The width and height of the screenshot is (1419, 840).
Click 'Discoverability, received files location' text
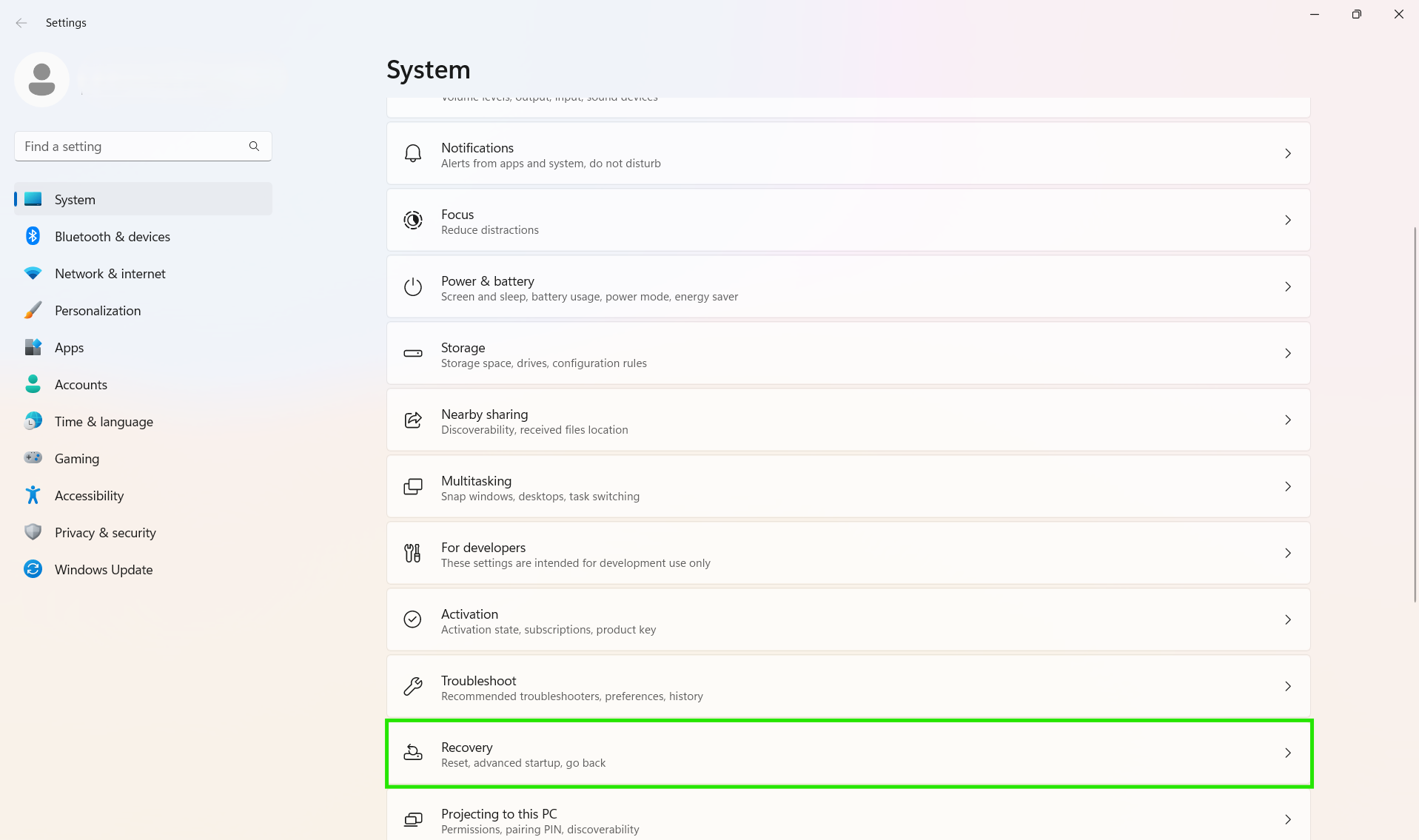(x=534, y=430)
